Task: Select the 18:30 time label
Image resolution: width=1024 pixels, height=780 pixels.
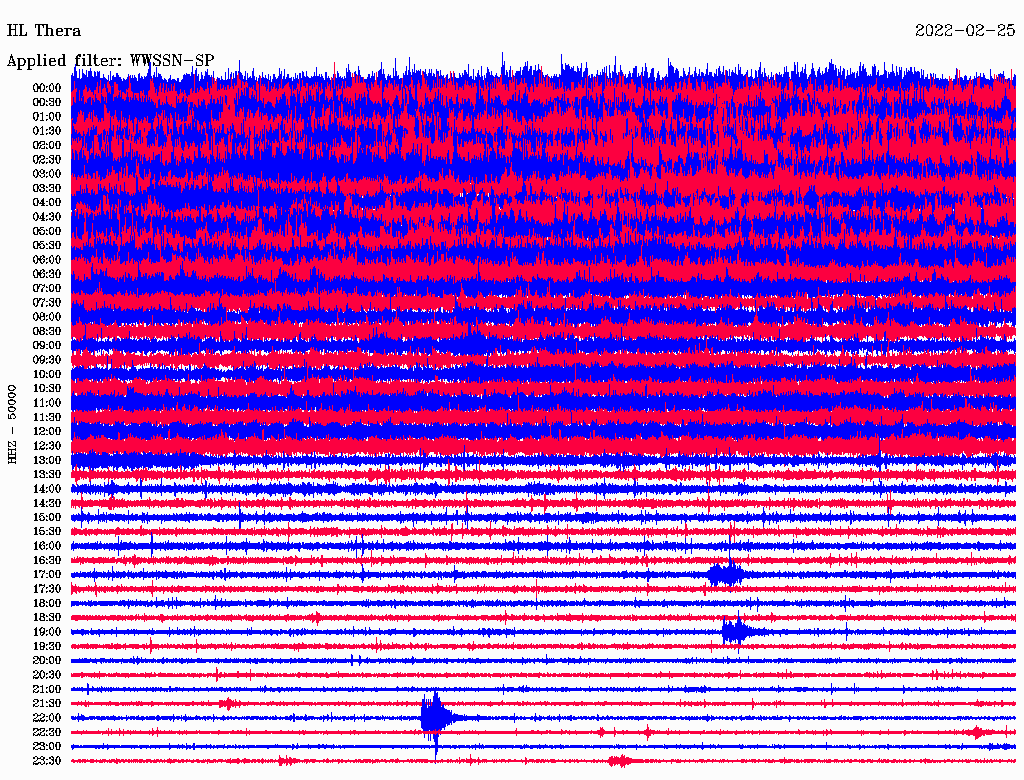Action: [x=47, y=617]
